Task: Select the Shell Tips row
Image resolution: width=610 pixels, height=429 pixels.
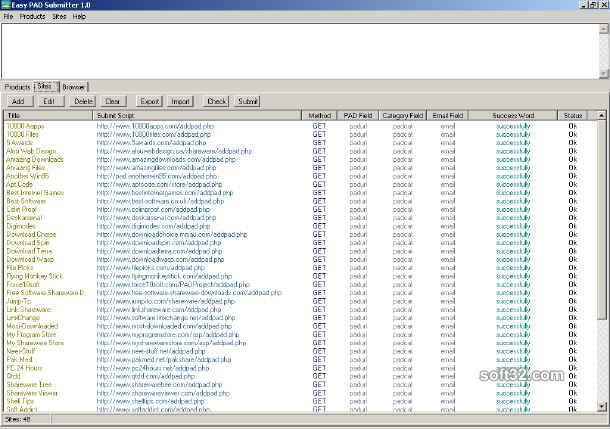Action: tap(300, 401)
